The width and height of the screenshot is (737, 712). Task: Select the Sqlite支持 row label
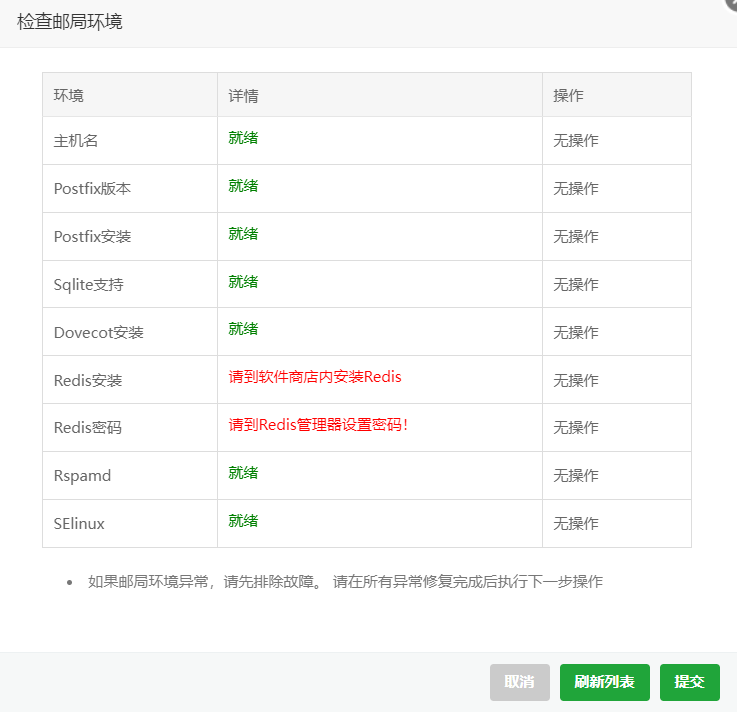point(88,284)
